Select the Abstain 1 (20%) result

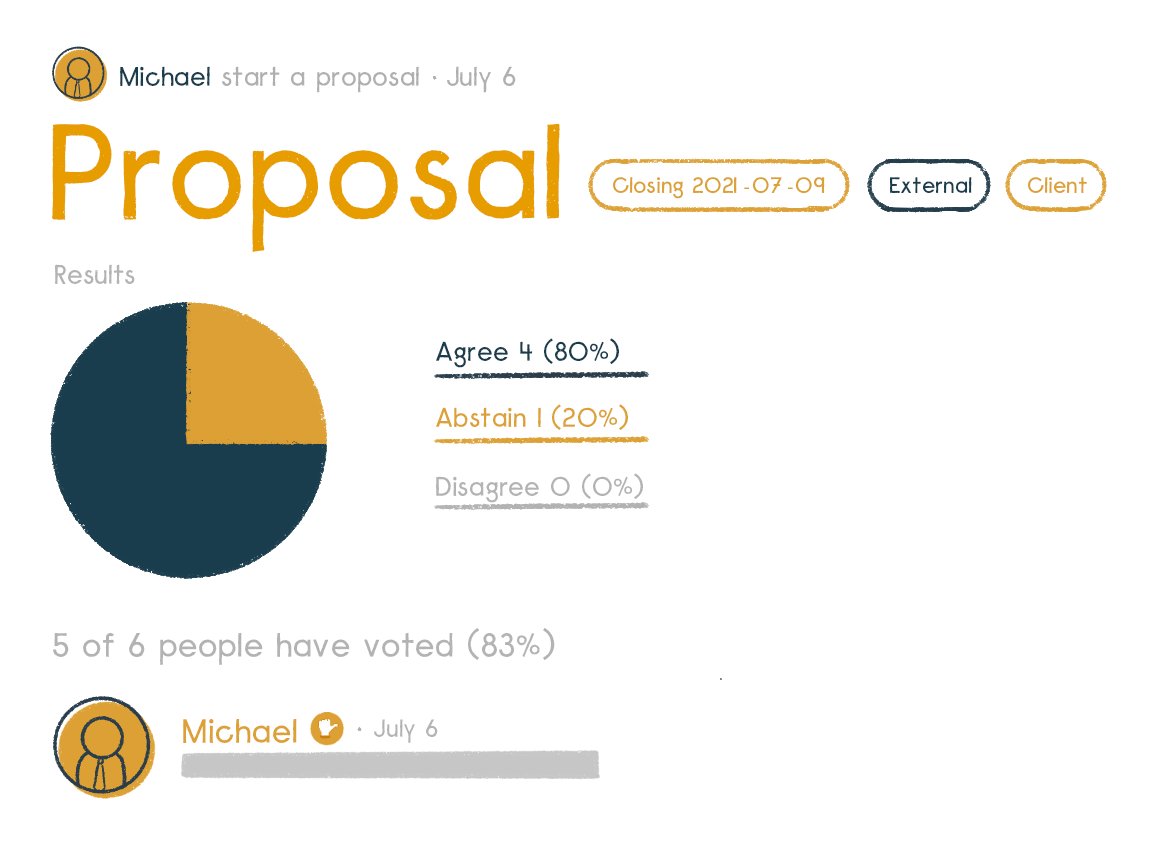point(533,418)
